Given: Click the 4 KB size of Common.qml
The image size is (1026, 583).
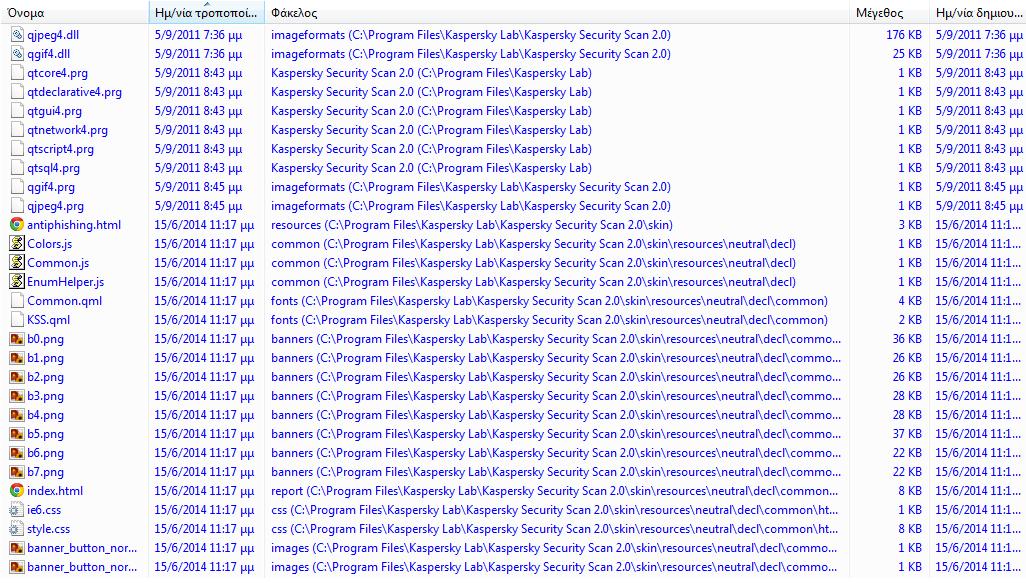Looking at the screenshot, I should click(x=910, y=300).
